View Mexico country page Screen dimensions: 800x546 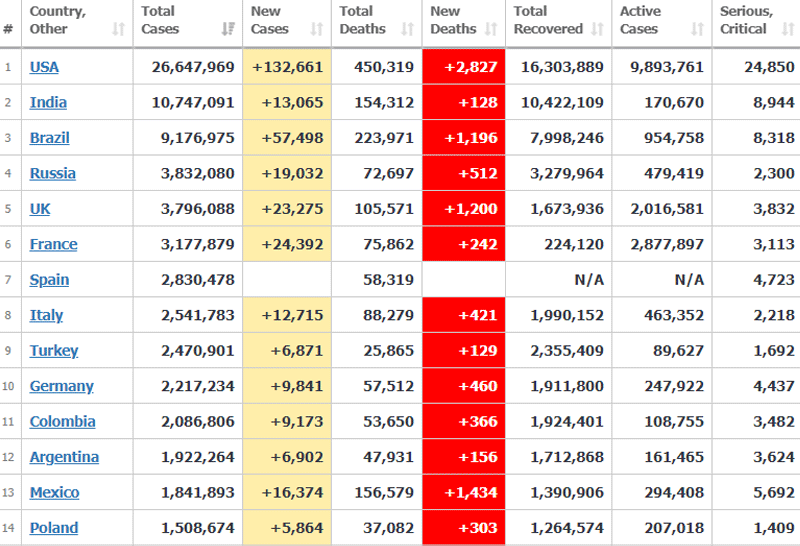pyautogui.click(x=54, y=492)
